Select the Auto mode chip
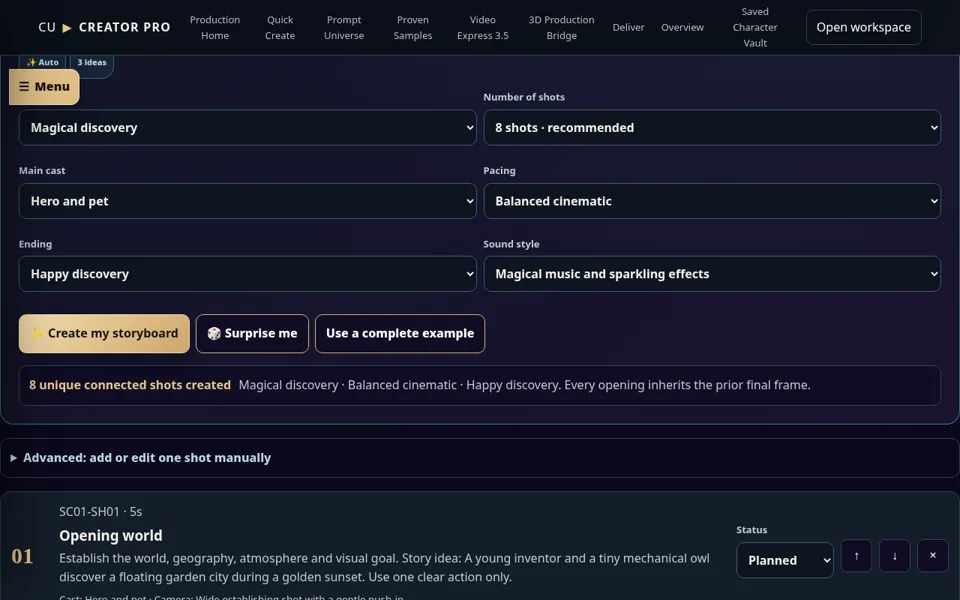Screen dimensions: 960x600 point(42,62)
